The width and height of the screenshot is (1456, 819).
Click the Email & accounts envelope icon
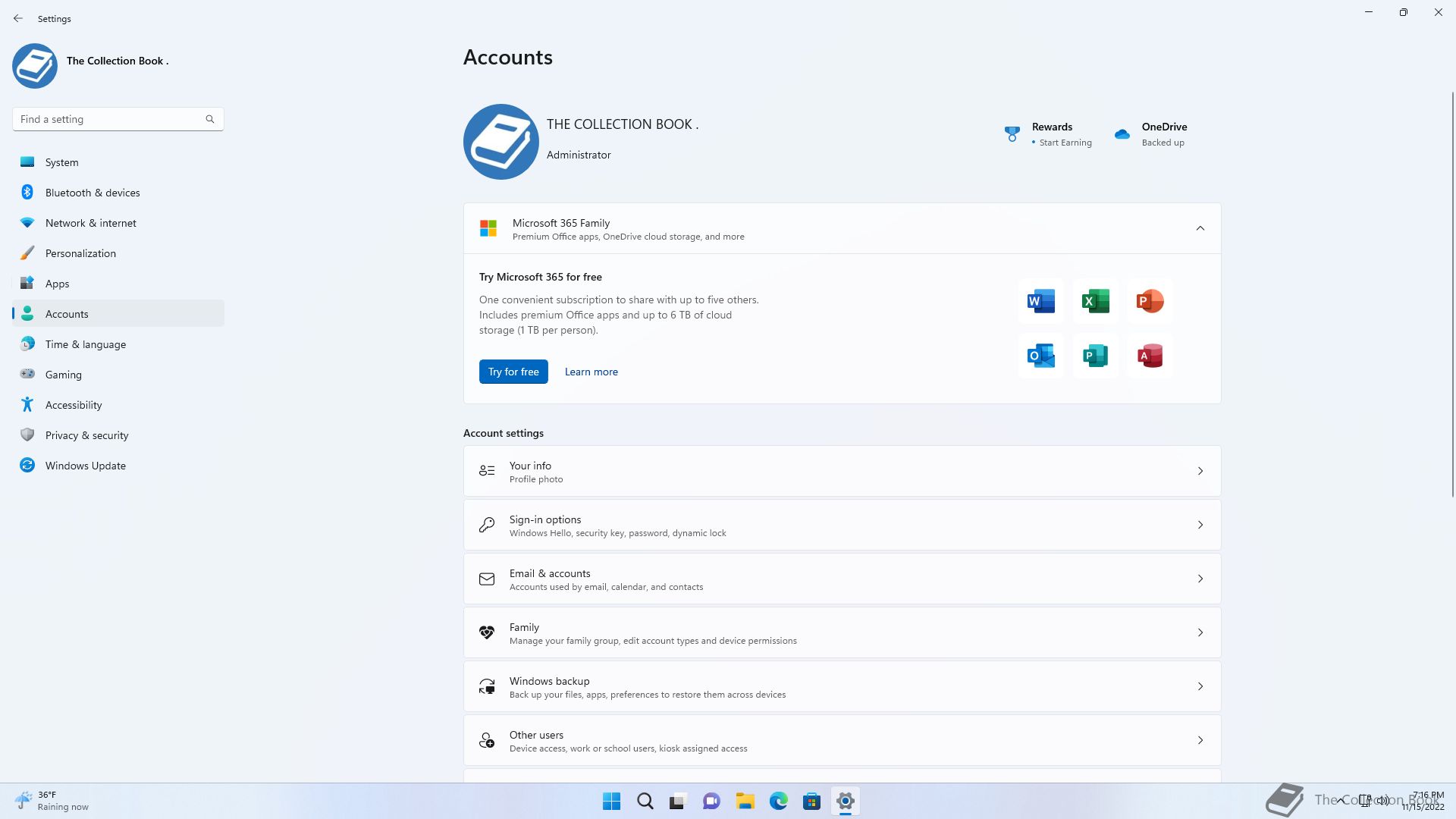coord(487,579)
